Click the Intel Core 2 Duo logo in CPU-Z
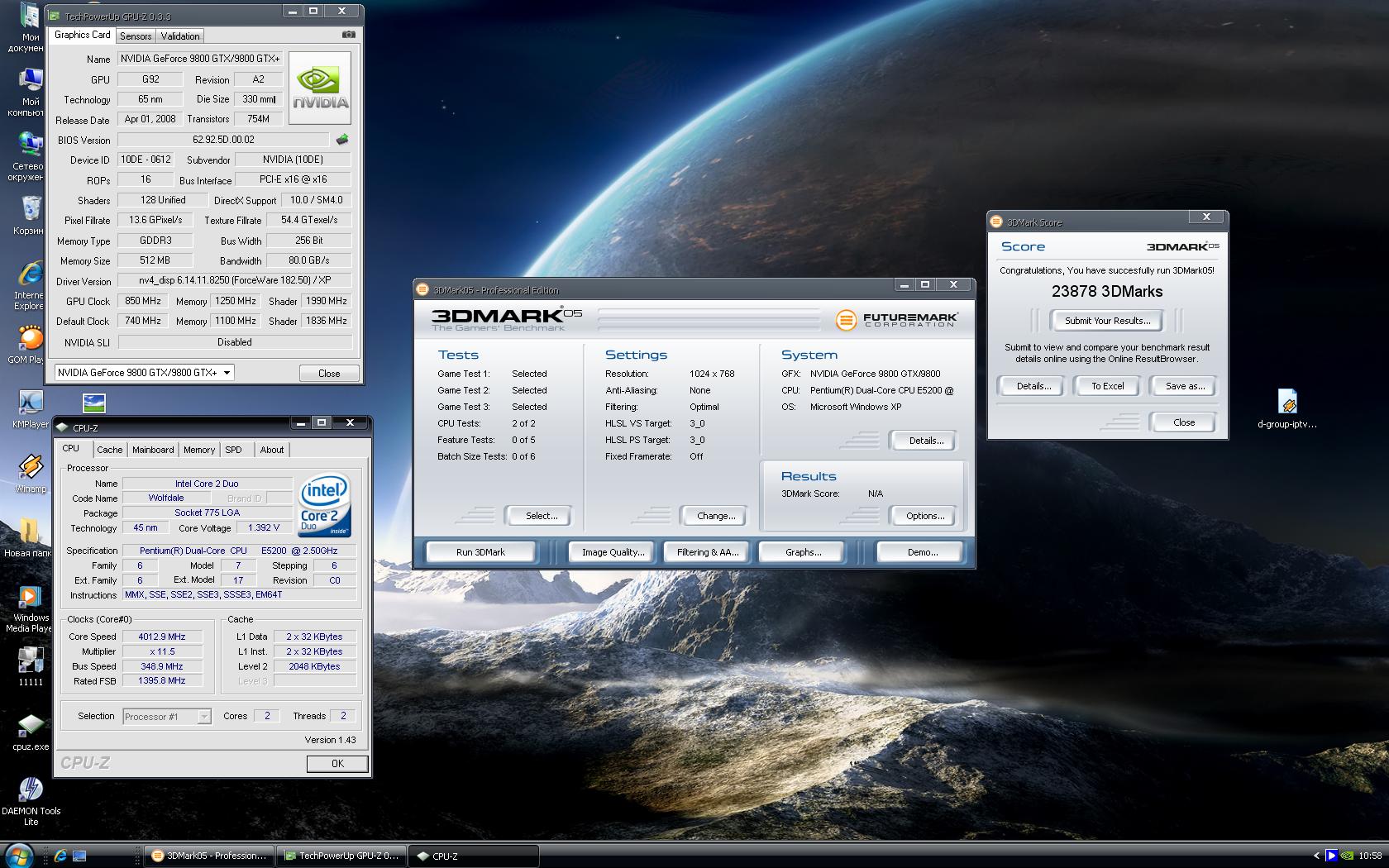 323,504
